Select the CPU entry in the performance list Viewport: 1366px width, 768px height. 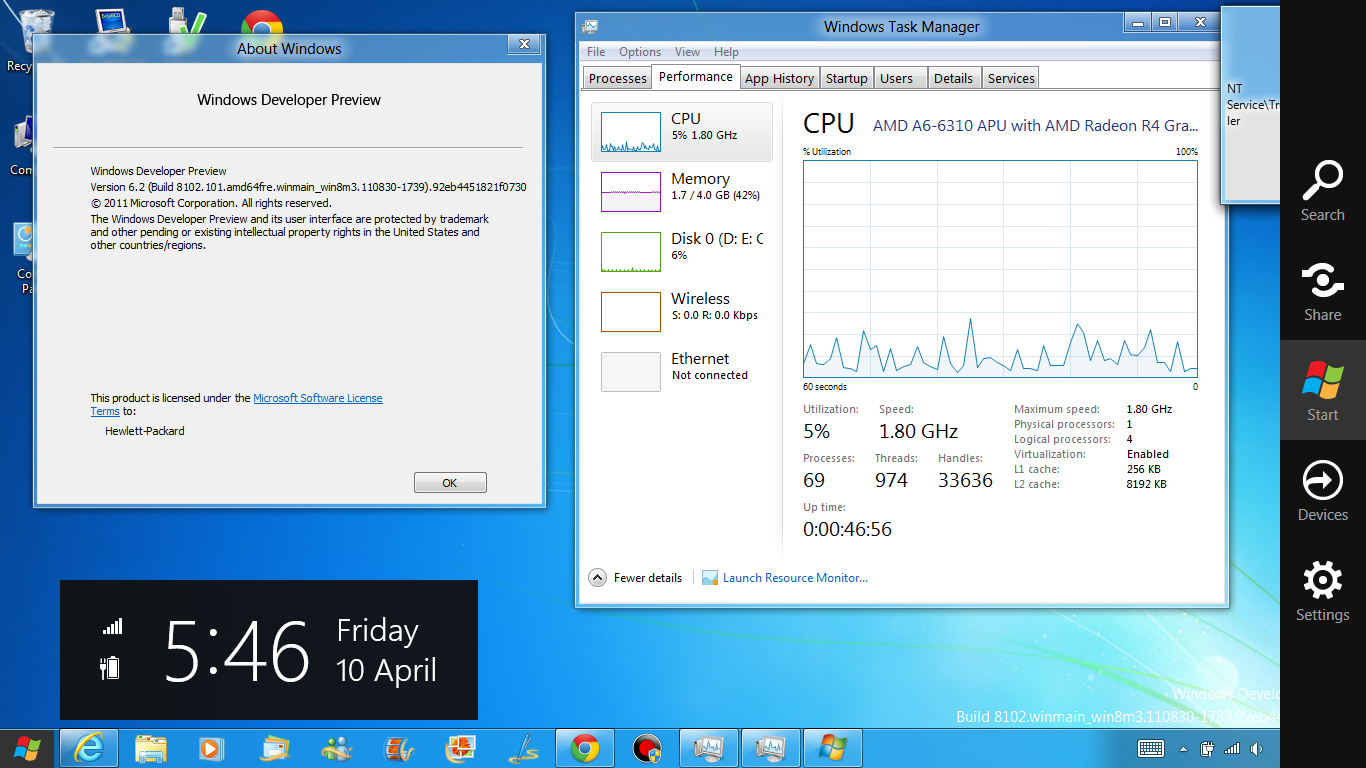point(682,132)
